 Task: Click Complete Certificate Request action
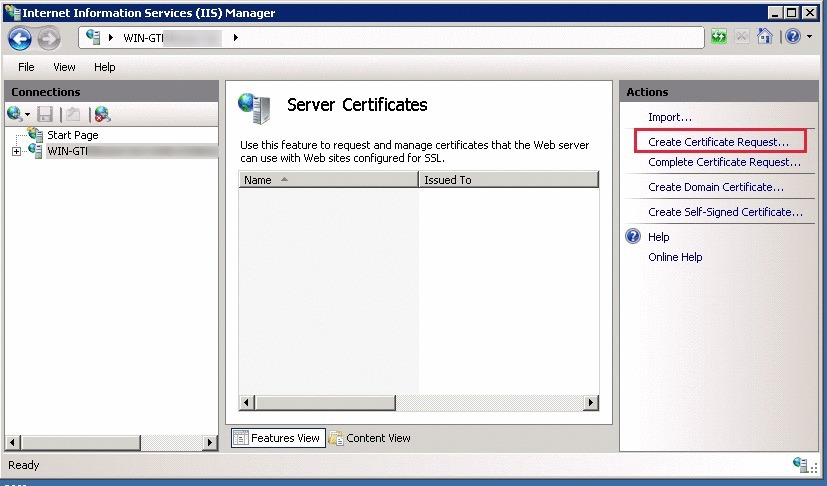point(725,162)
